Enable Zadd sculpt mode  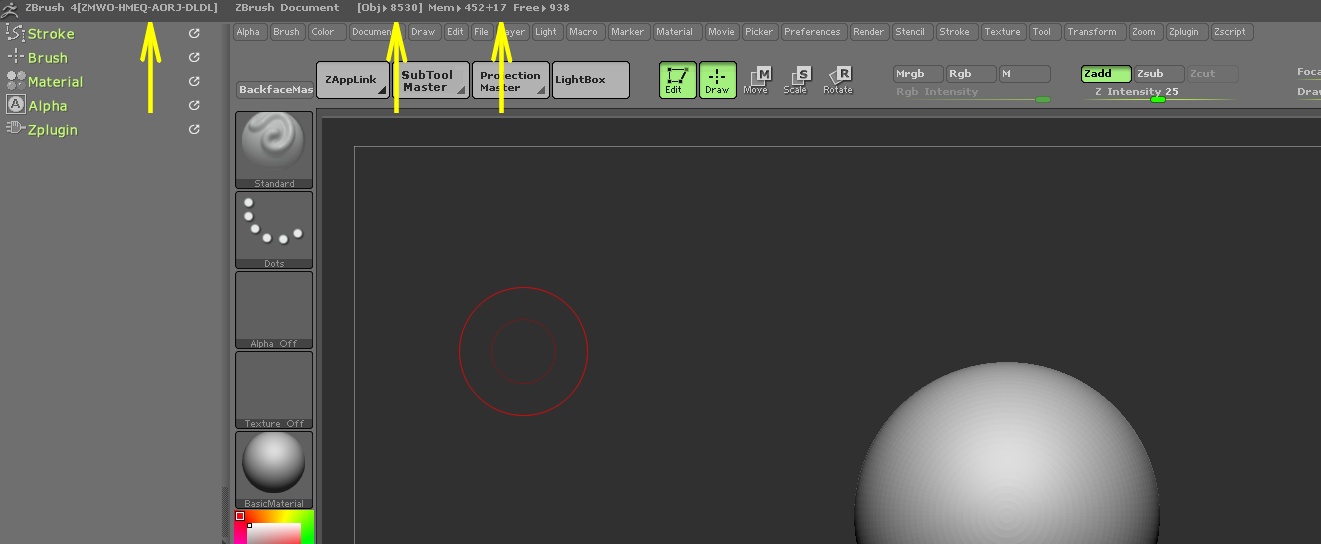[x=1106, y=74]
